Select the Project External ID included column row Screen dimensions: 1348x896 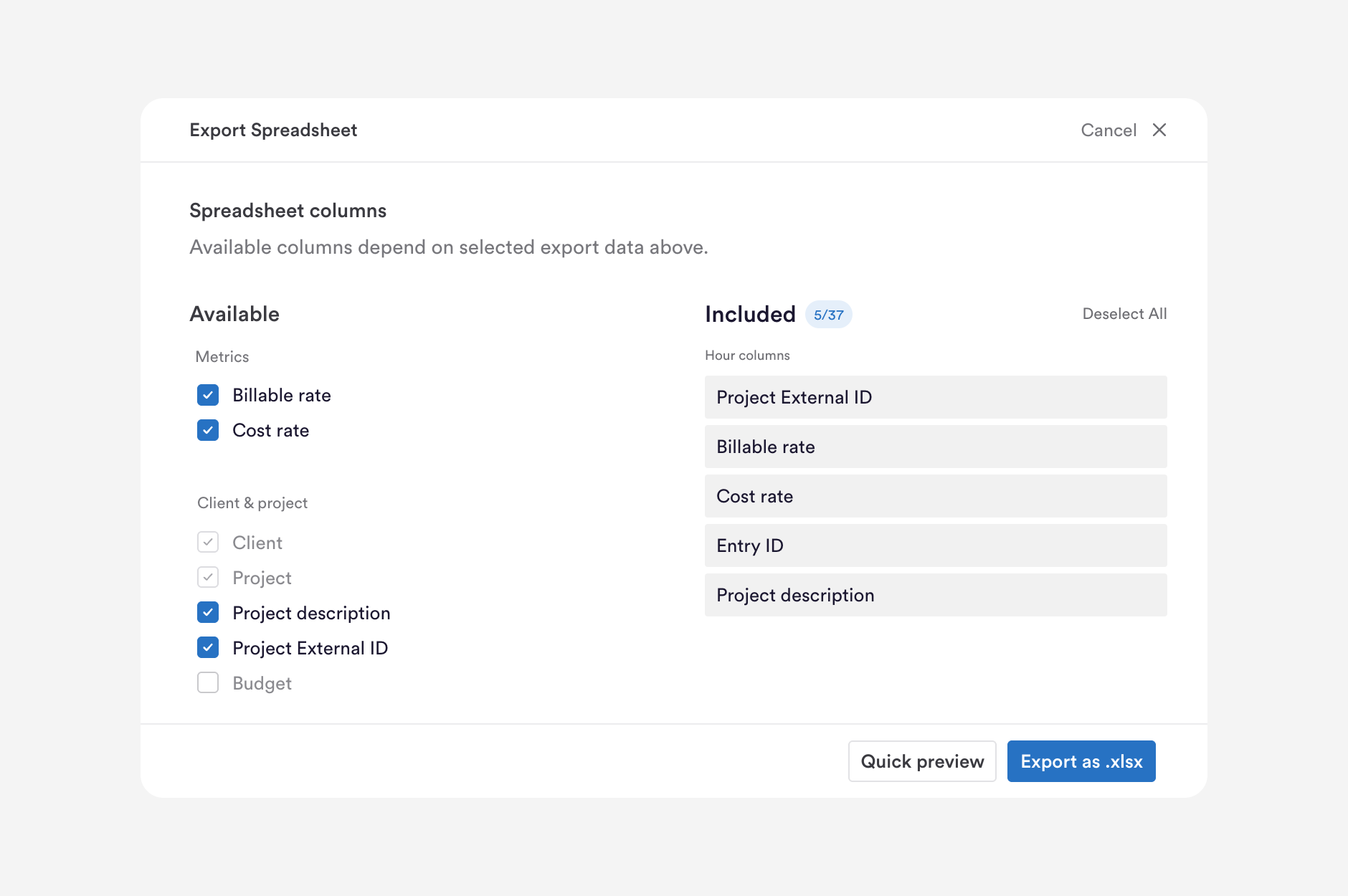936,397
